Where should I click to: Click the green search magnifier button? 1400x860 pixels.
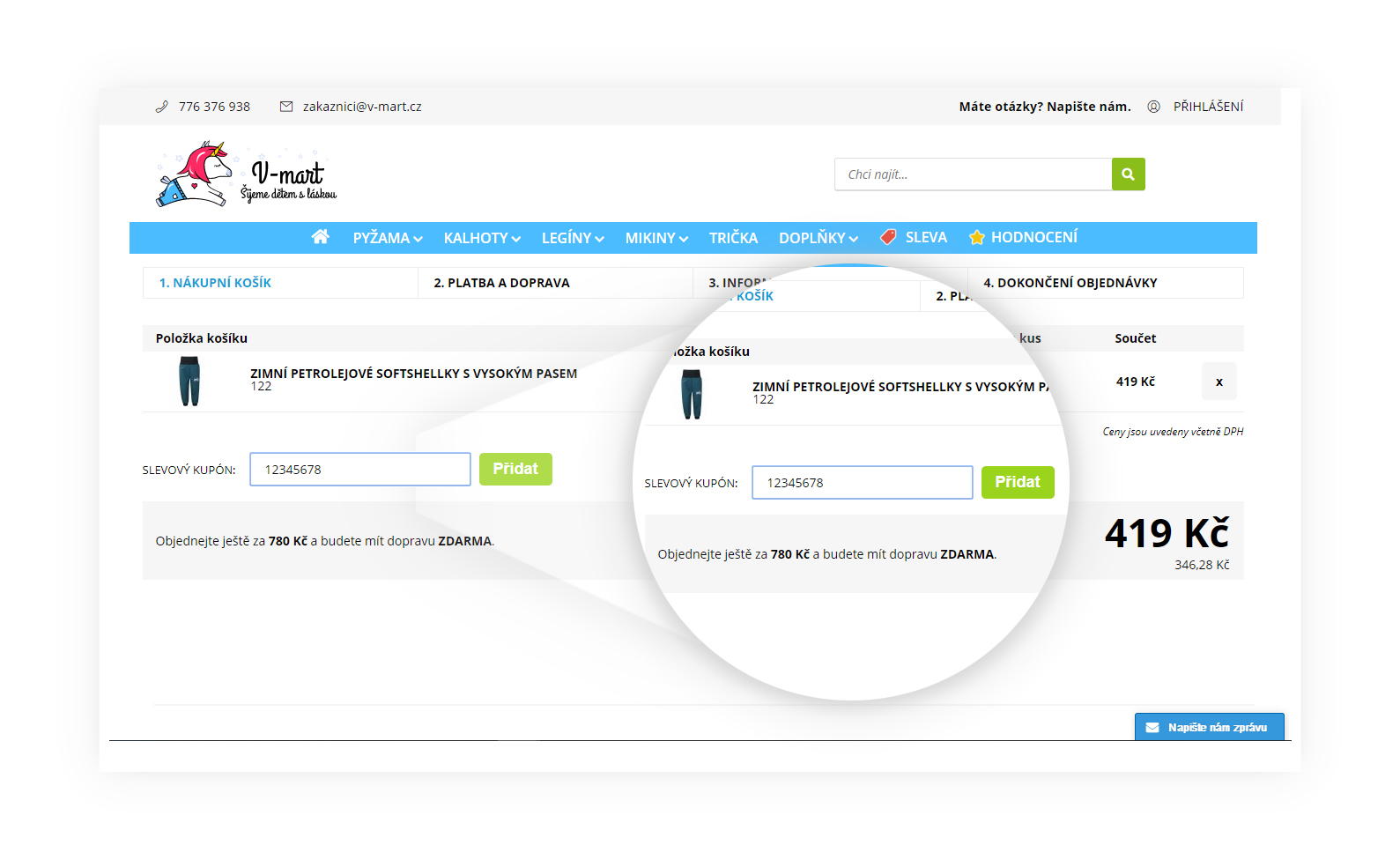[x=1128, y=174]
